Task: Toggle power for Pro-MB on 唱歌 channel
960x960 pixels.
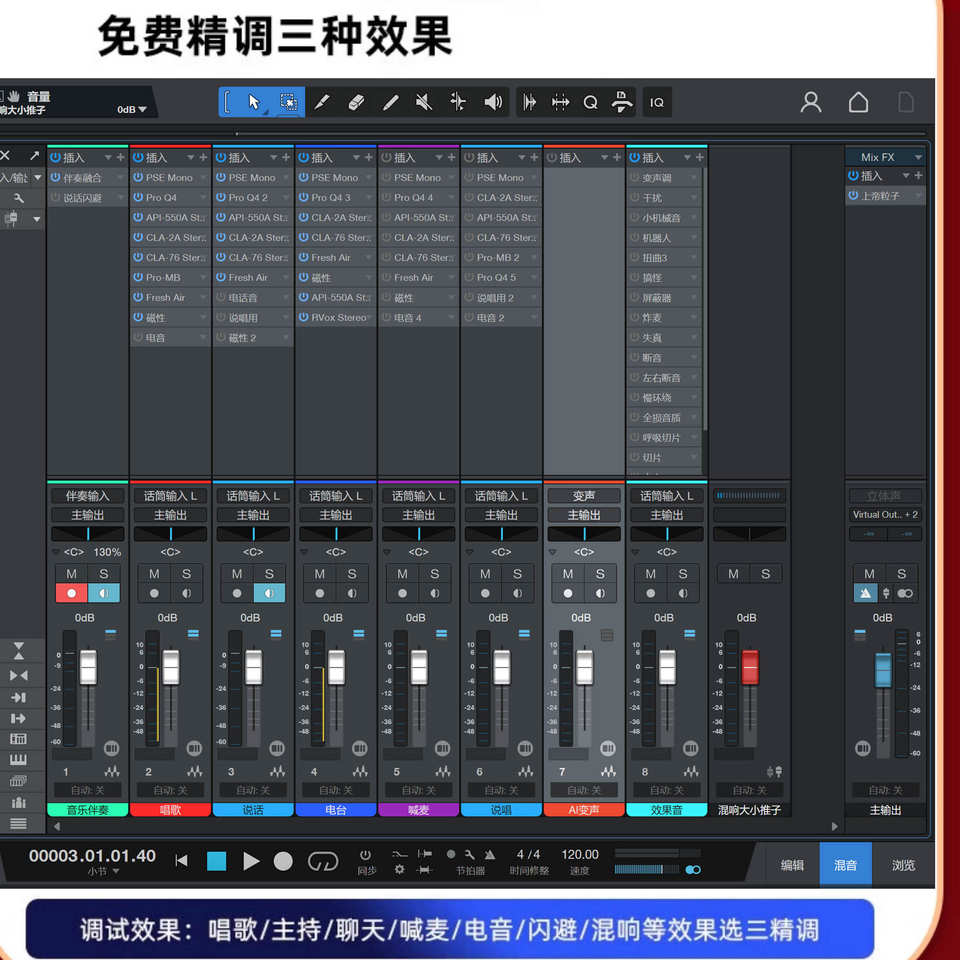Action: coord(138,278)
